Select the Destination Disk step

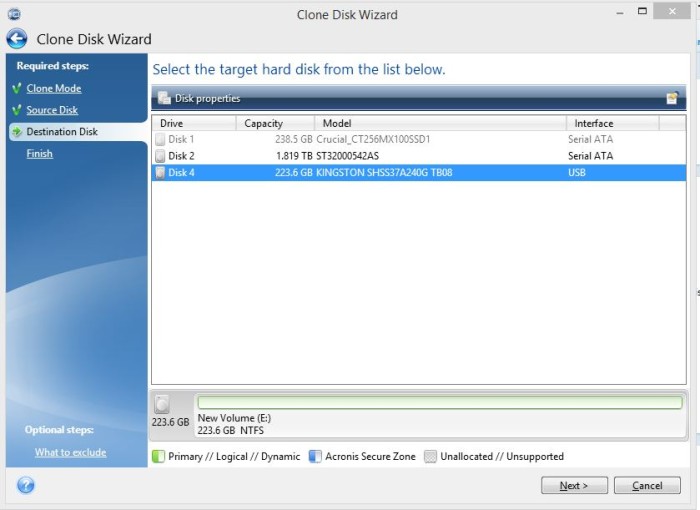coord(62,132)
